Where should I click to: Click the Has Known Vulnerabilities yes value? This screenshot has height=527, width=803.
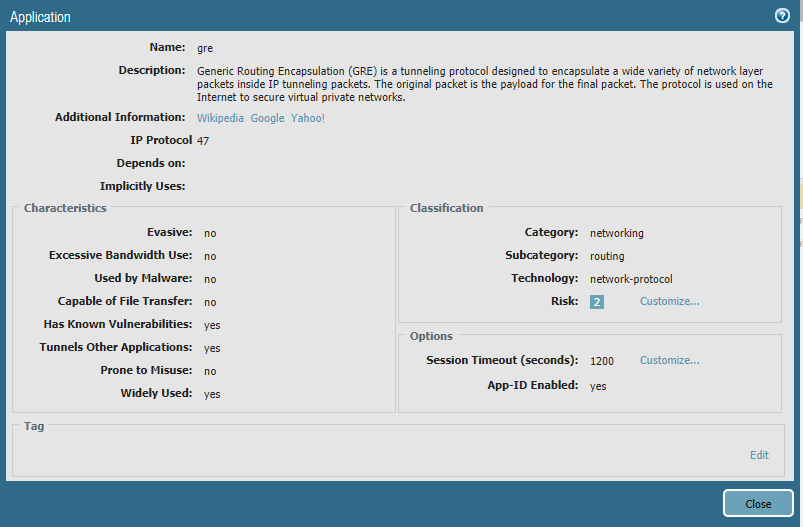[212, 325]
